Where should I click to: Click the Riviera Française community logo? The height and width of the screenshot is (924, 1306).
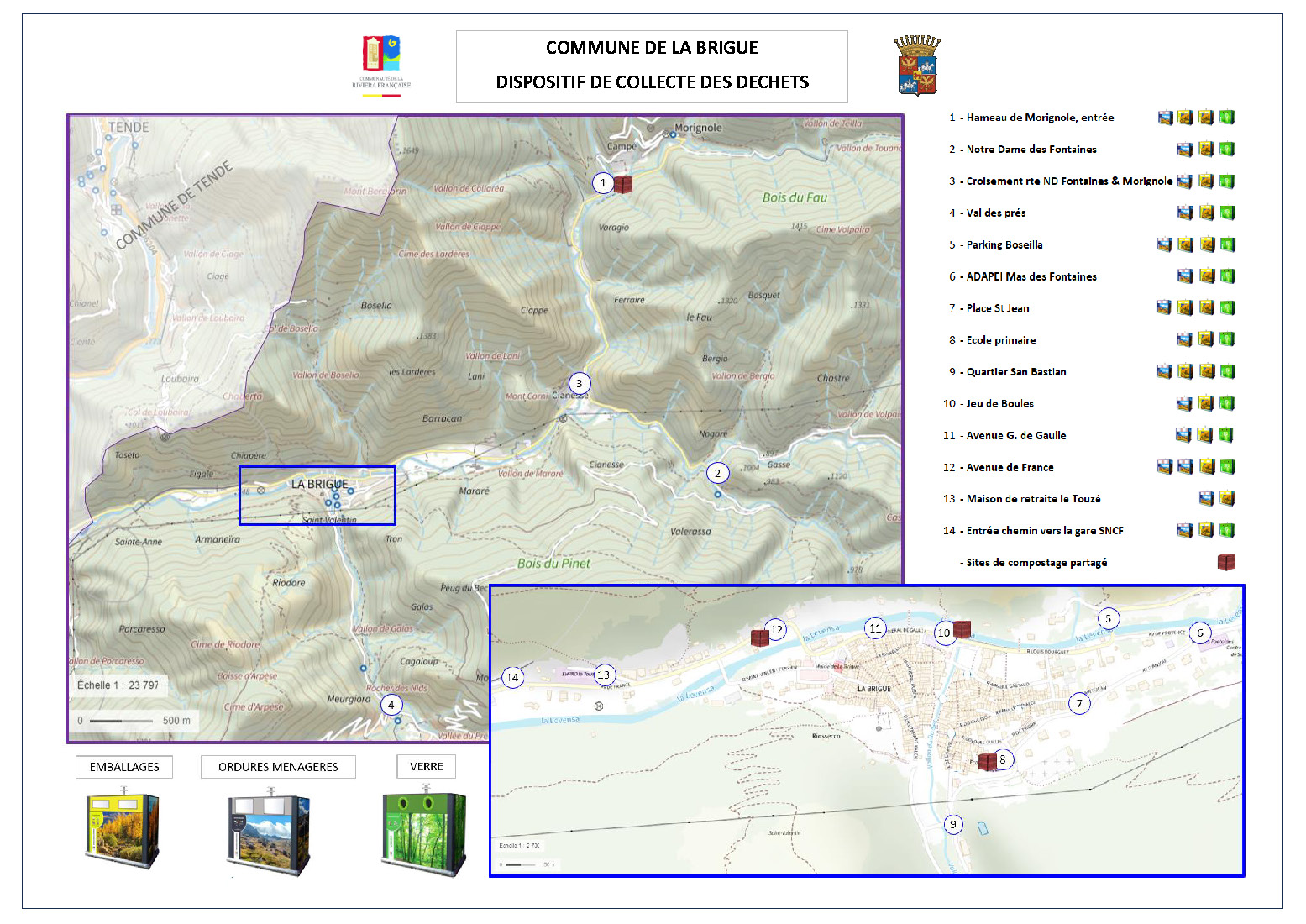click(x=381, y=65)
